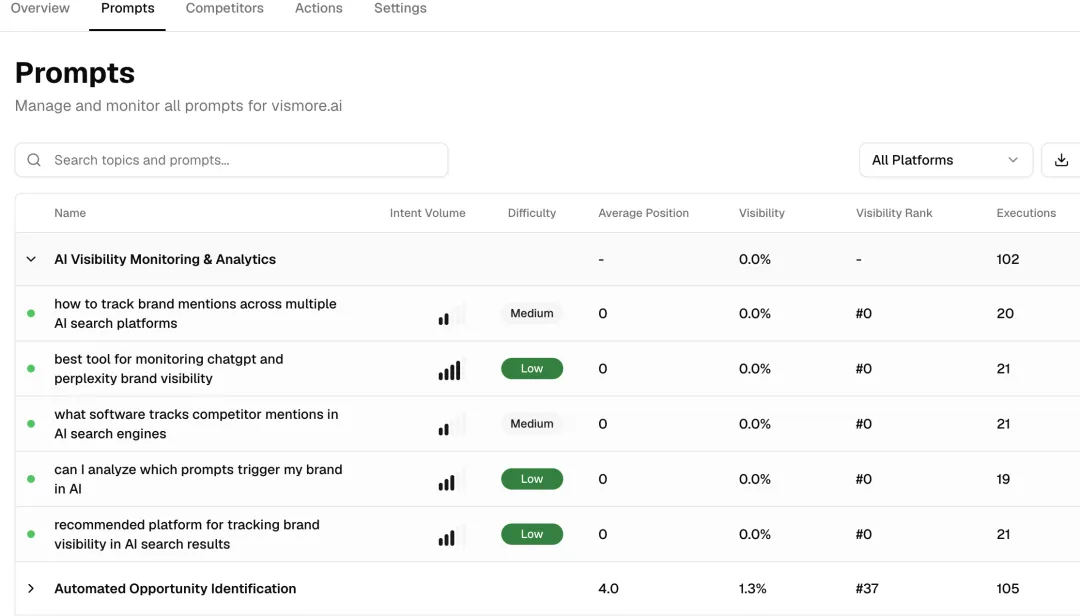1080x616 pixels.
Task: Click the search magnifier icon
Action: click(34, 160)
